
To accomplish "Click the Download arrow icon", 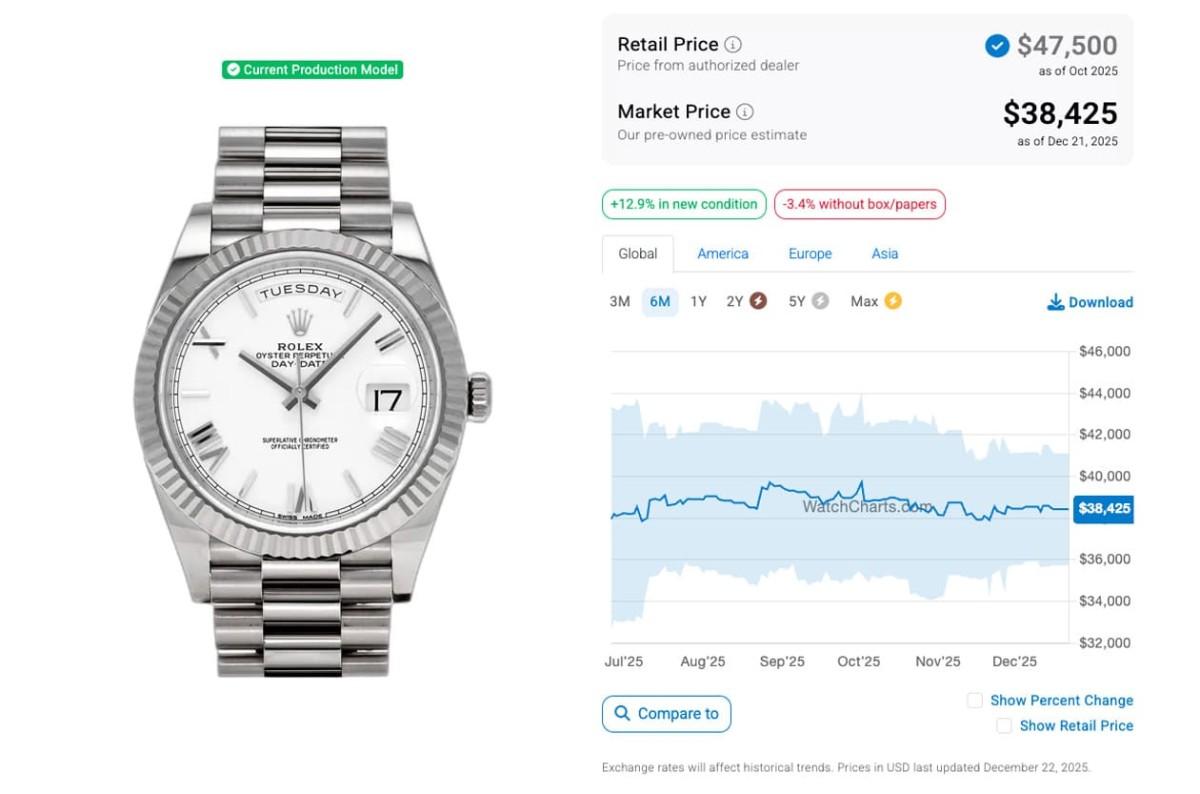I will tap(1055, 302).
